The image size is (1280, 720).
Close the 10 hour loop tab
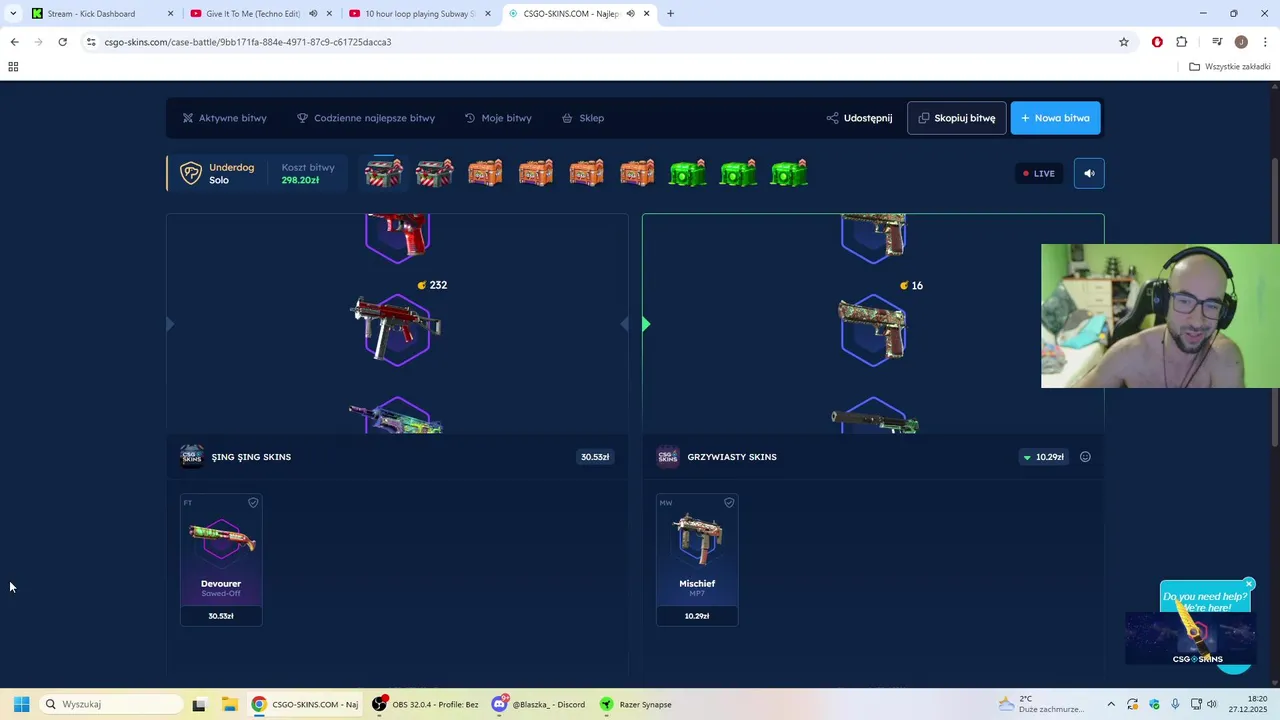[x=487, y=14]
